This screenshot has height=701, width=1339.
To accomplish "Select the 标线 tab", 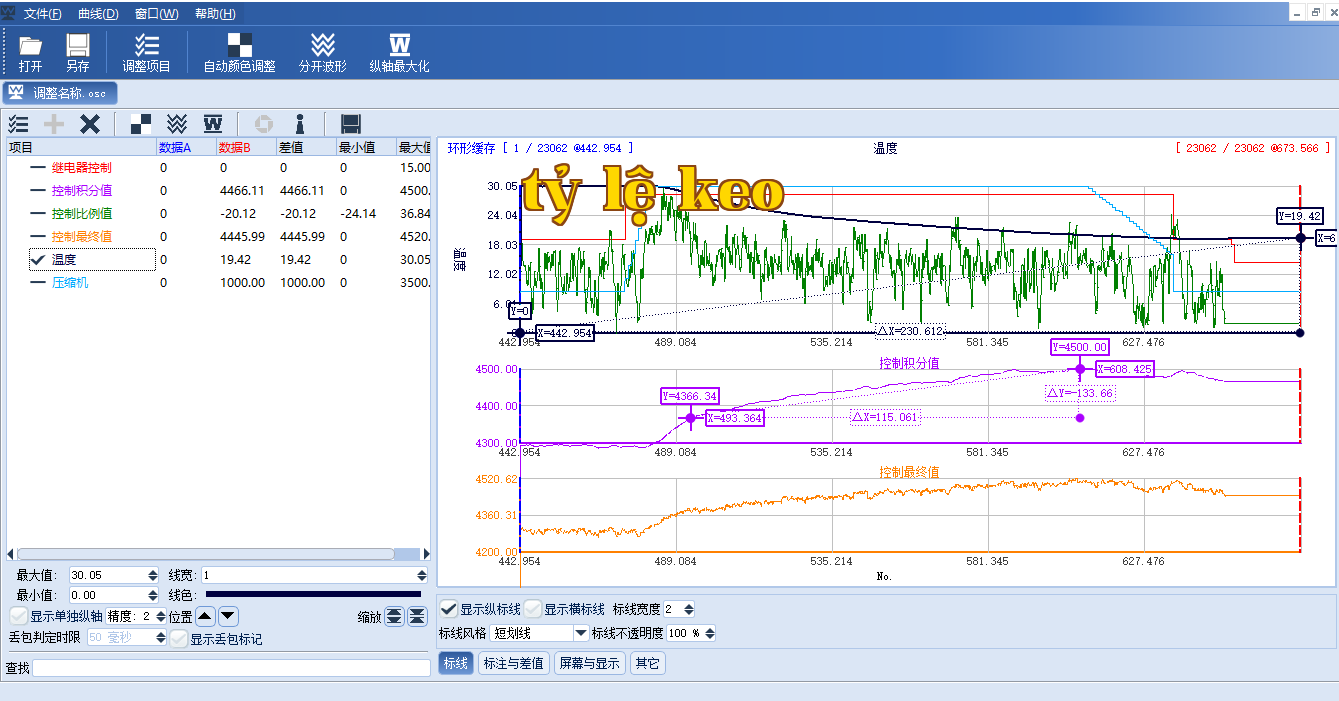I will (456, 663).
